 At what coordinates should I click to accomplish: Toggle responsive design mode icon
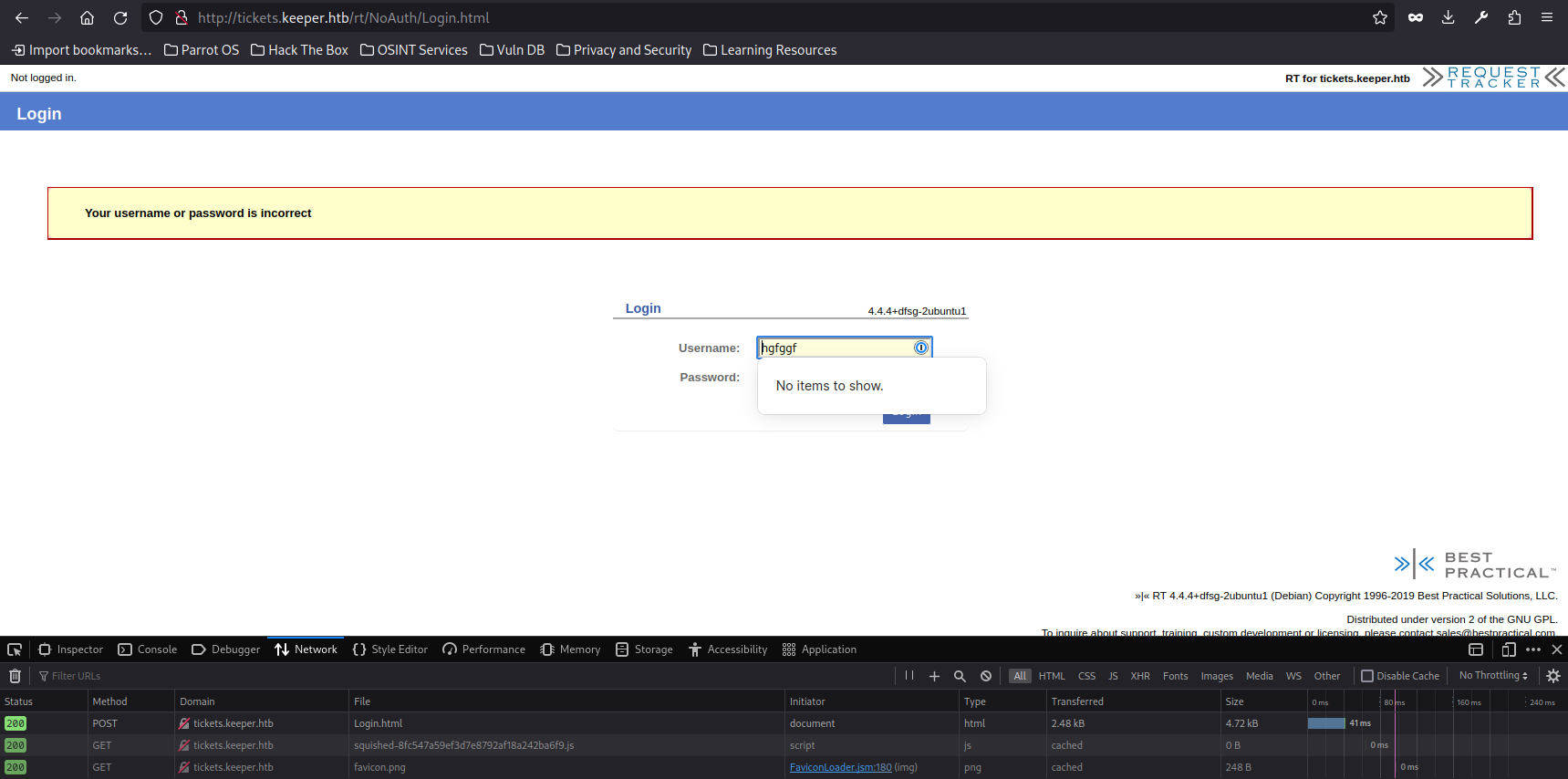[x=1509, y=649]
